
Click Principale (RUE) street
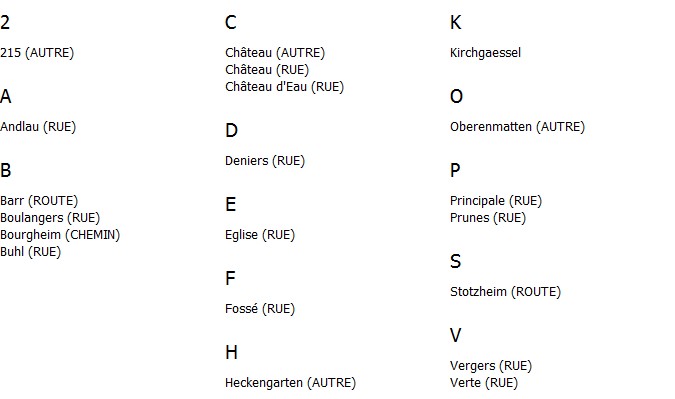(x=496, y=201)
